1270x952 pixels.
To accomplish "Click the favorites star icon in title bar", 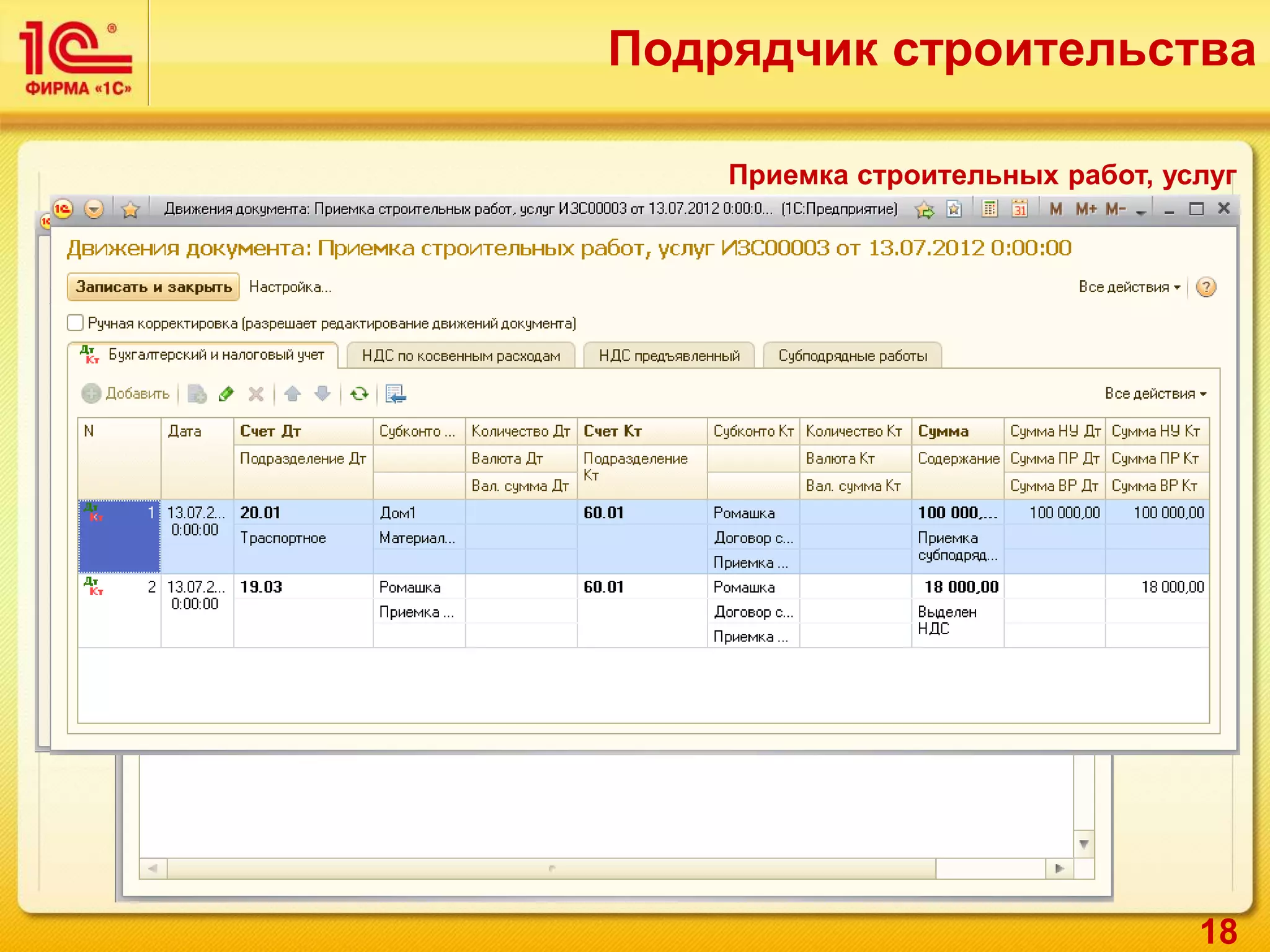I will coord(130,209).
